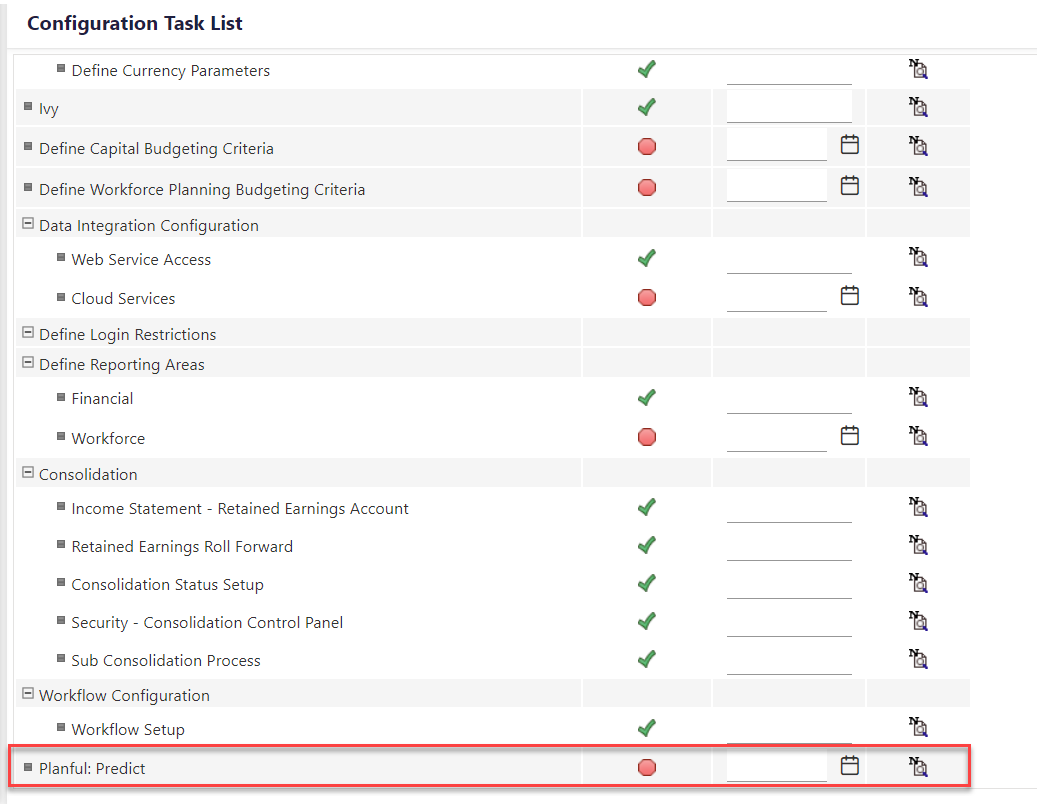1037x804 pixels.
Task: Collapse the Define Reporting Areas section
Action: click(28, 364)
